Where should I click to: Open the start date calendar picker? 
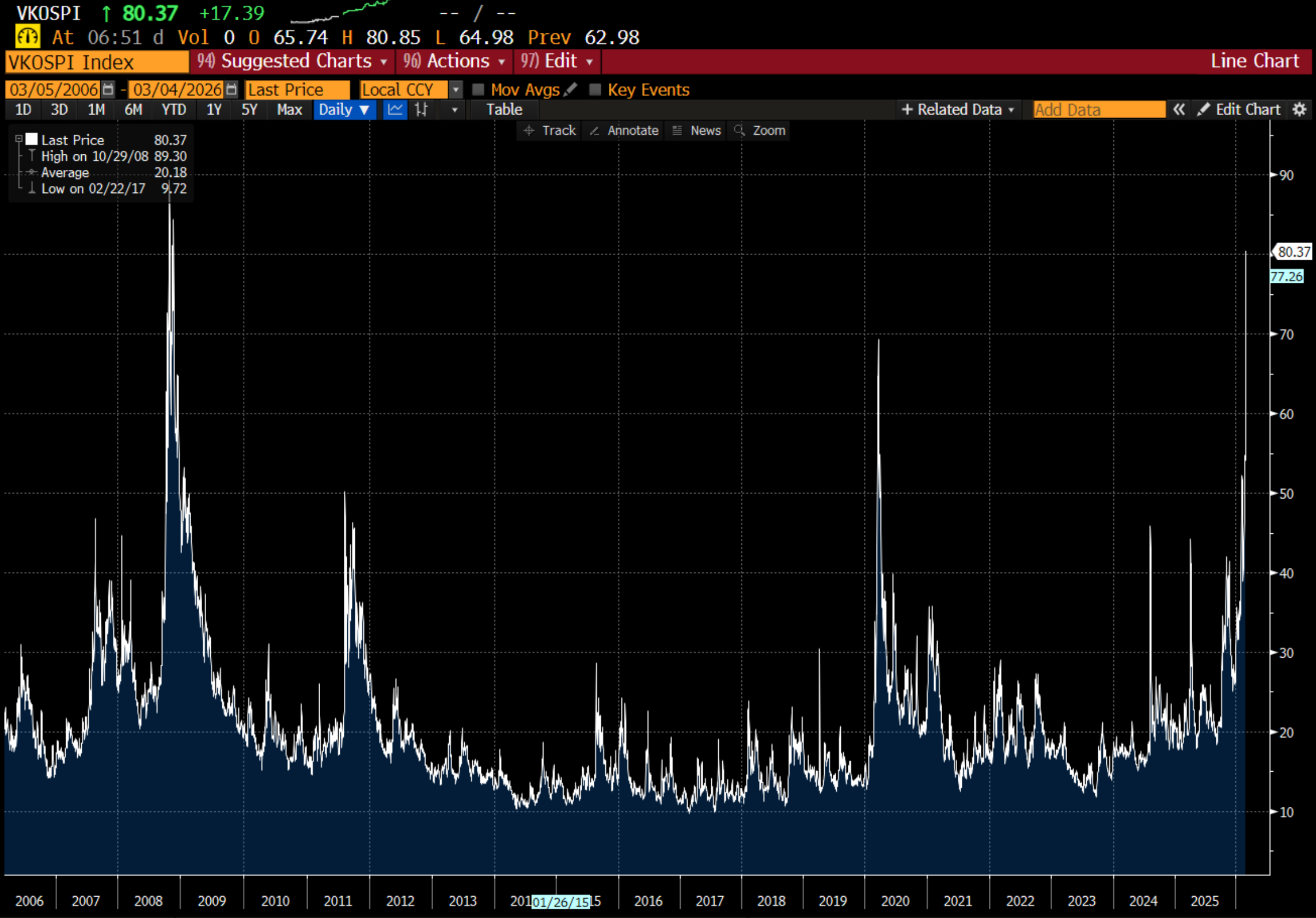coord(108,90)
